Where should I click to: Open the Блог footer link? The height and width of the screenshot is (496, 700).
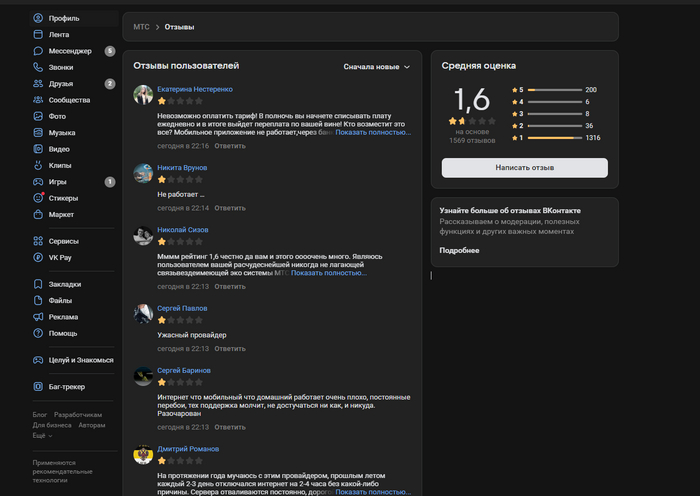coord(39,415)
